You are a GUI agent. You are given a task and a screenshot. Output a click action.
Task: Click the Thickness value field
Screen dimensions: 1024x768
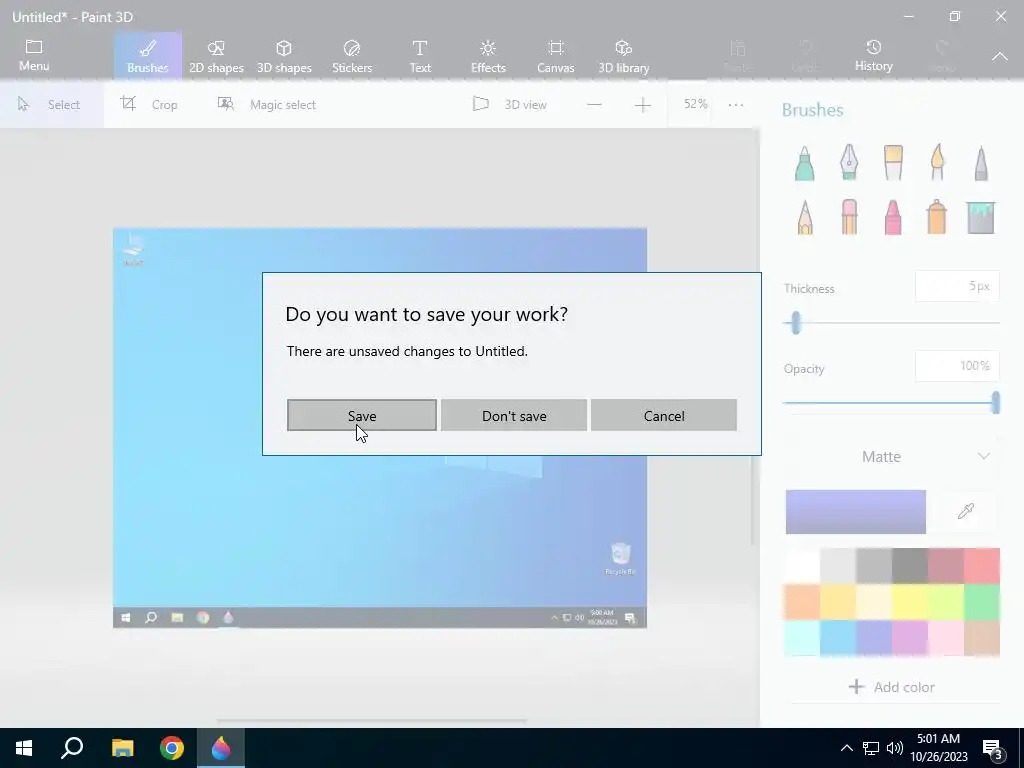pyautogui.click(x=957, y=286)
